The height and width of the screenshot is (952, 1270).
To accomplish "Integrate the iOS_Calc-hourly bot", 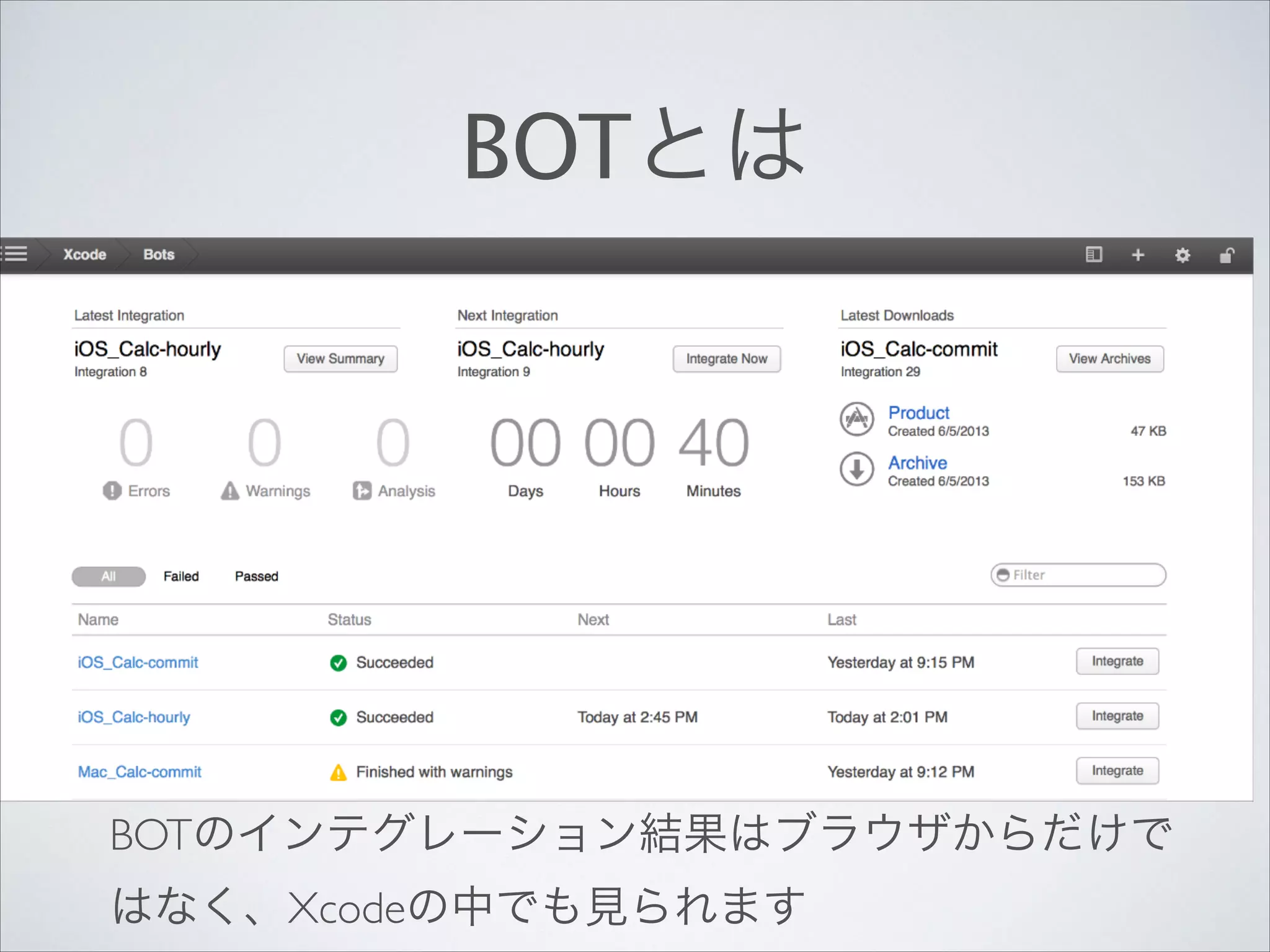I will pyautogui.click(x=1117, y=716).
